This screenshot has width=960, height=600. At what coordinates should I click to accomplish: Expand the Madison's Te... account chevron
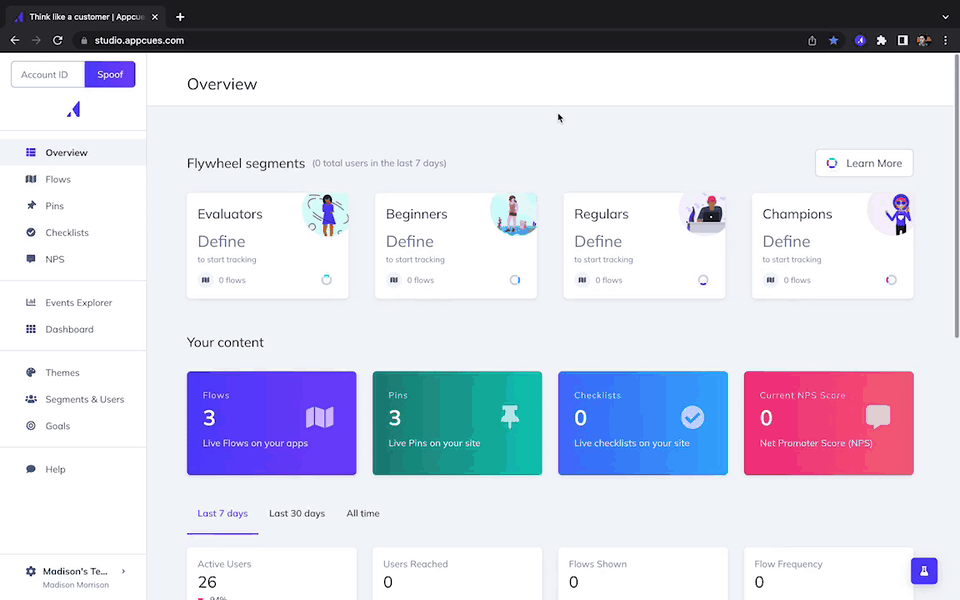point(123,571)
